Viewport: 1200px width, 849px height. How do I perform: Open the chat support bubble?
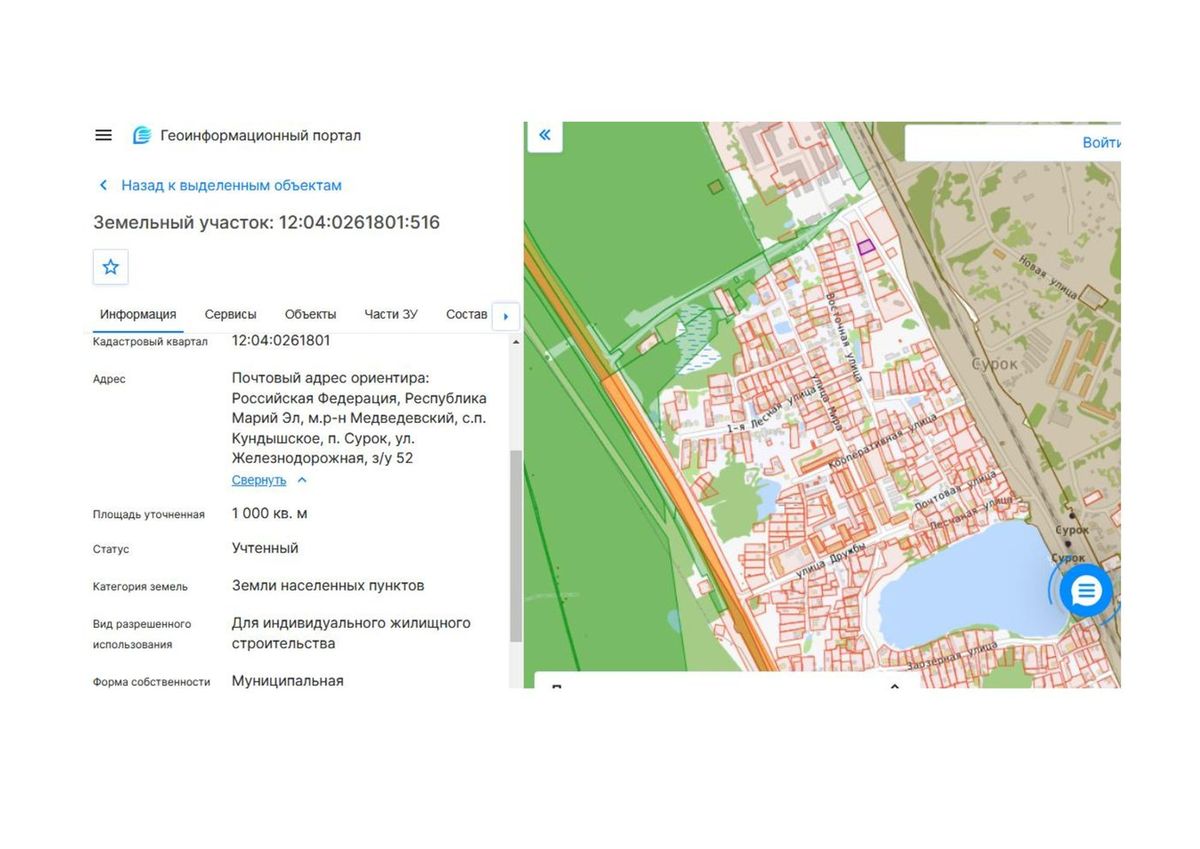(x=1086, y=591)
